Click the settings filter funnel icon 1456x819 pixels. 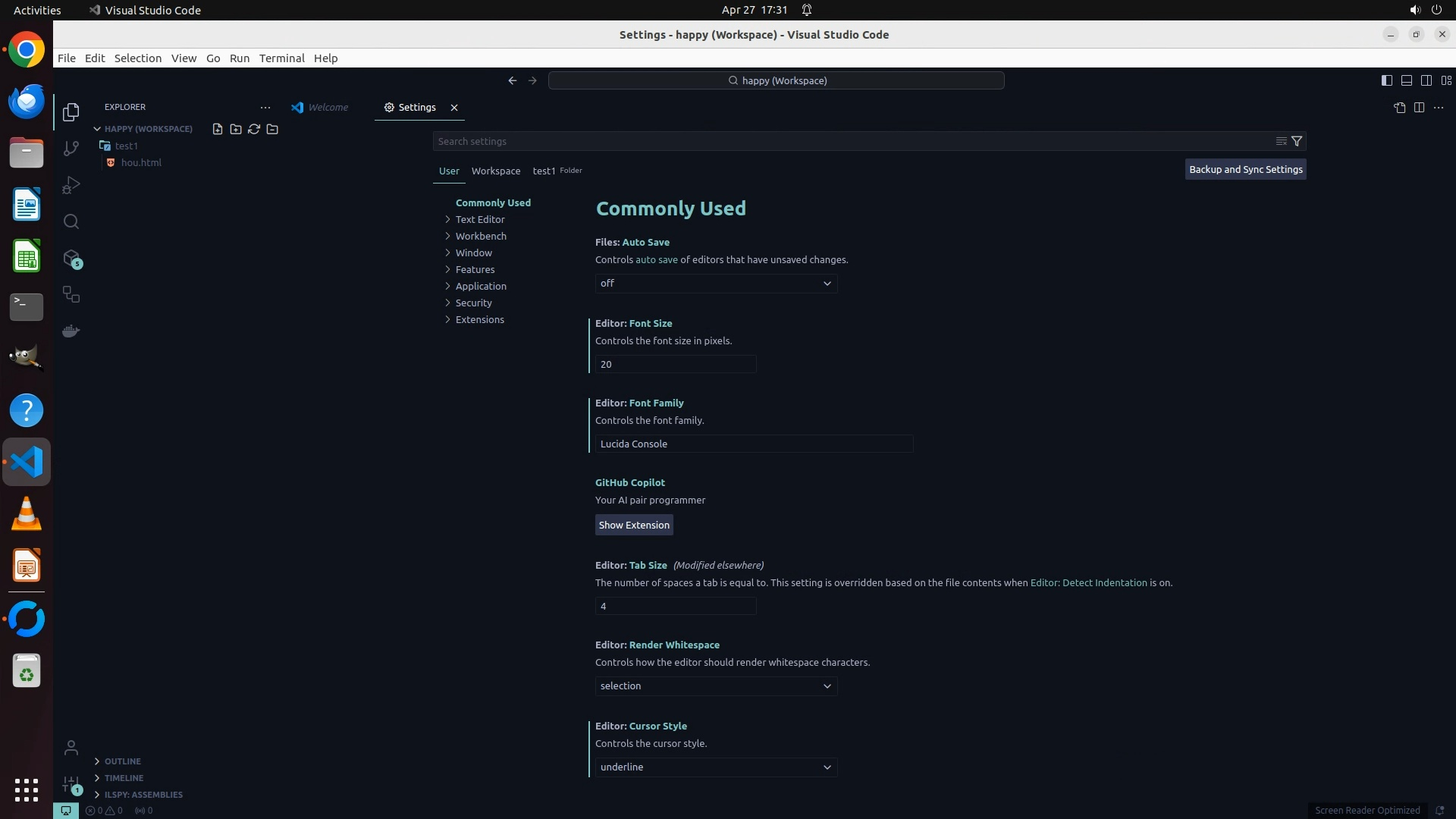coord(1297,141)
